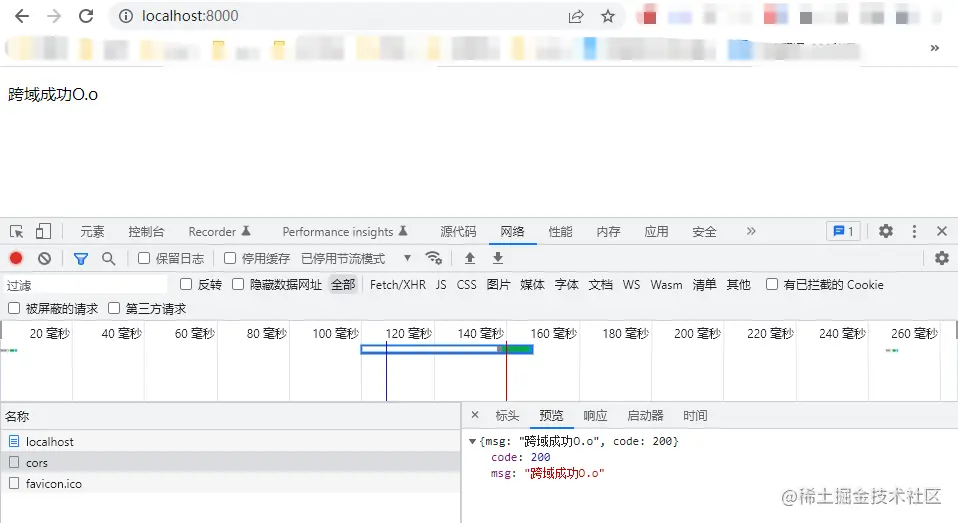
Task: Open the 应用 tab
Action: click(656, 232)
